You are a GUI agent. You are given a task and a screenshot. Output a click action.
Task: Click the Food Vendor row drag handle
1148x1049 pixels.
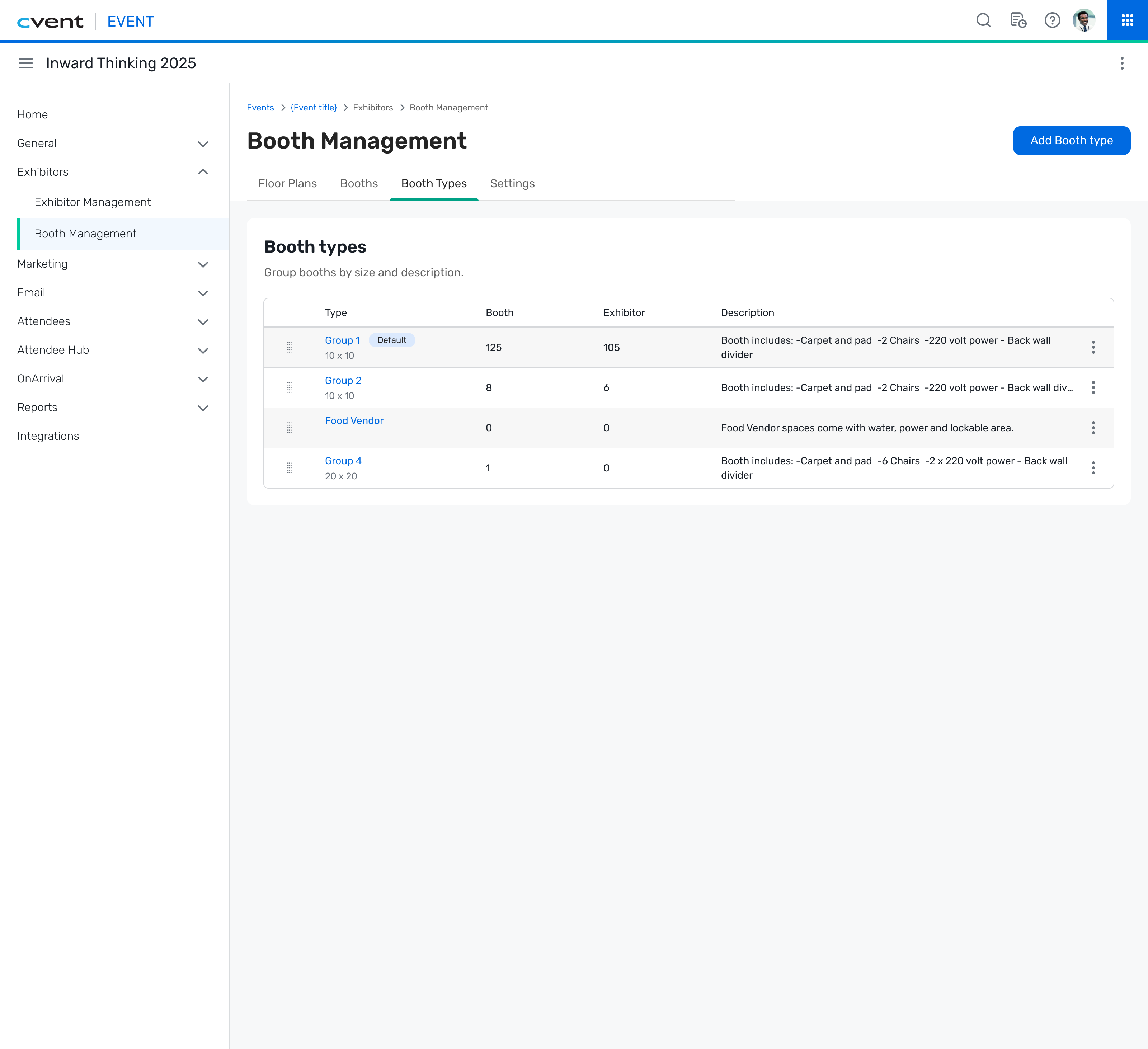(289, 428)
